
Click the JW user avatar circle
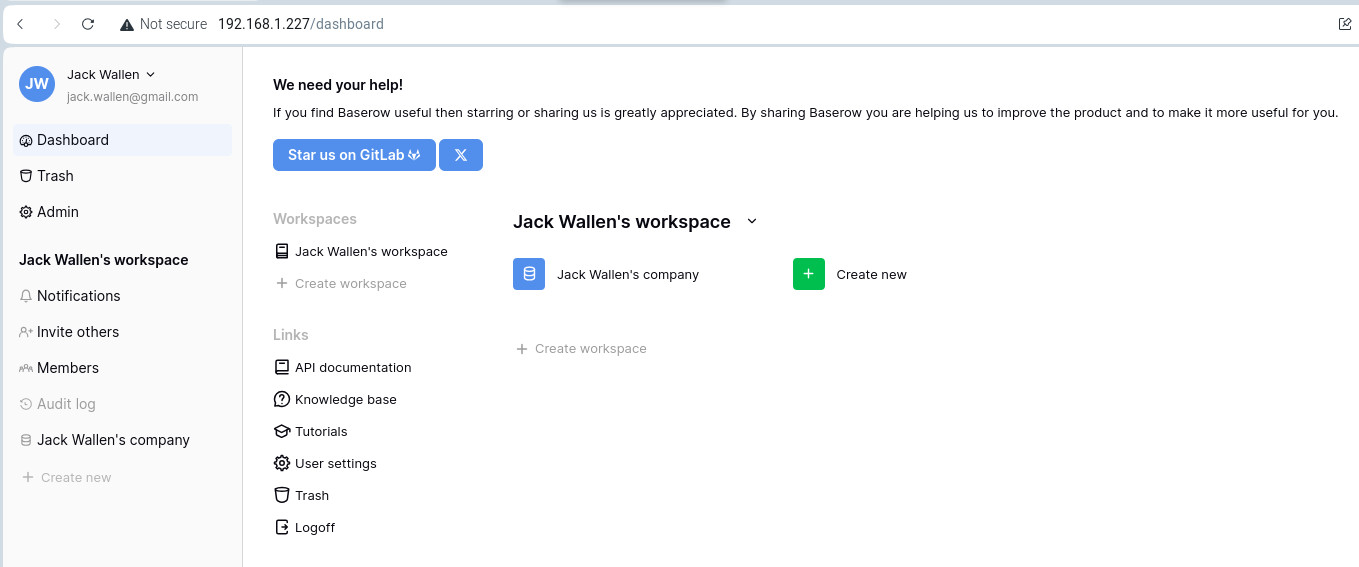pyautogui.click(x=37, y=84)
